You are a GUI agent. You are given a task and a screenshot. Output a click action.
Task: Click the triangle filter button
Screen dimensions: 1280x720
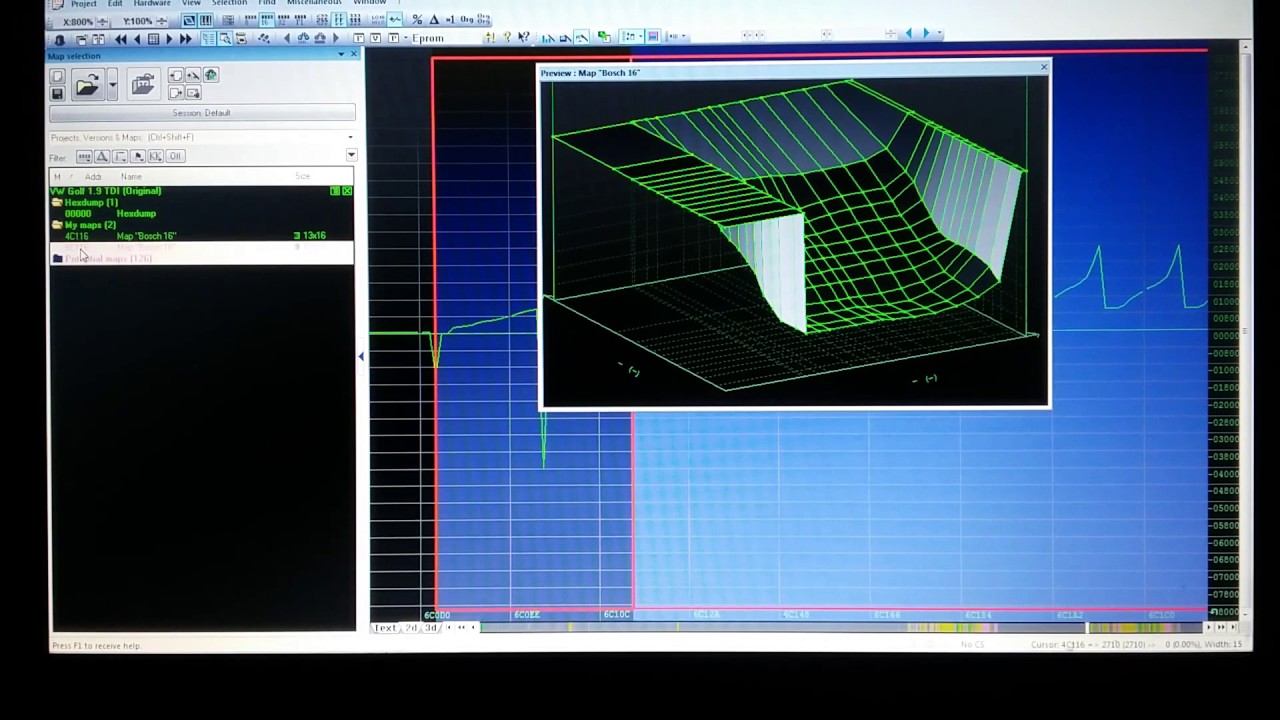102,156
